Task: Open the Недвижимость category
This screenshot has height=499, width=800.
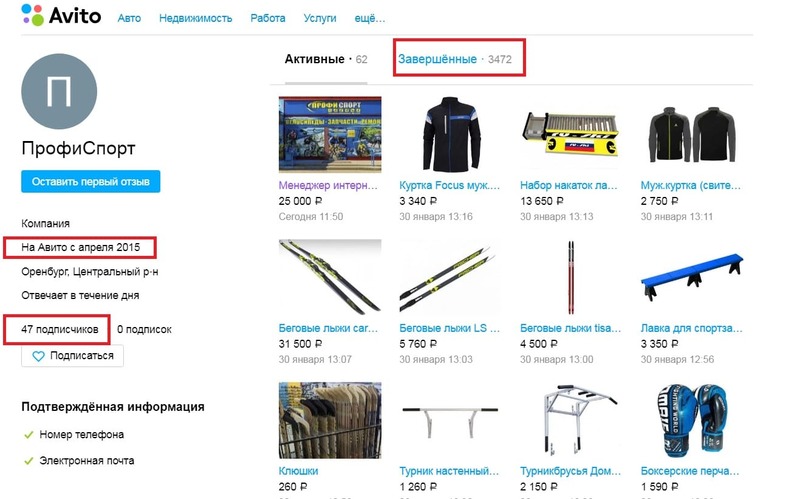Action: tap(195, 18)
